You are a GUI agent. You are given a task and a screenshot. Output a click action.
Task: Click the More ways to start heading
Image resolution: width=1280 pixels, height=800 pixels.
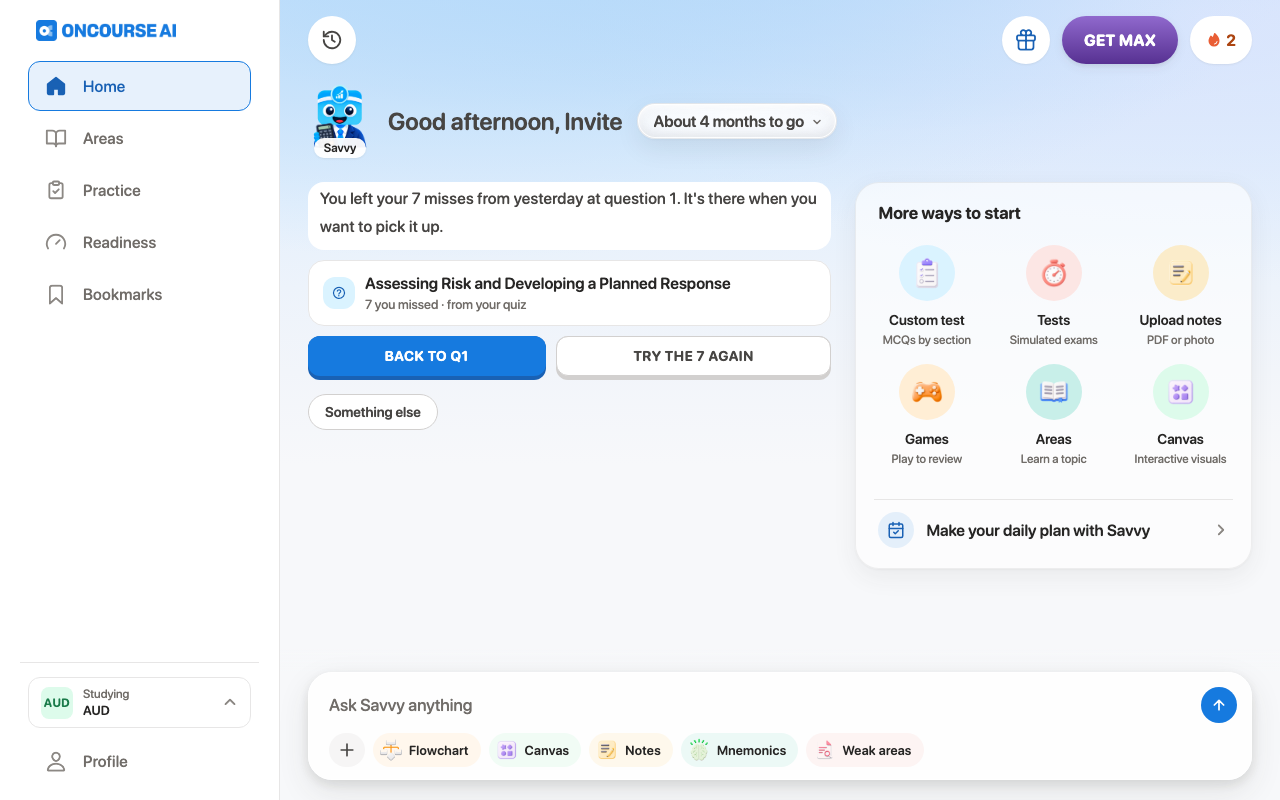pyautogui.click(x=949, y=213)
